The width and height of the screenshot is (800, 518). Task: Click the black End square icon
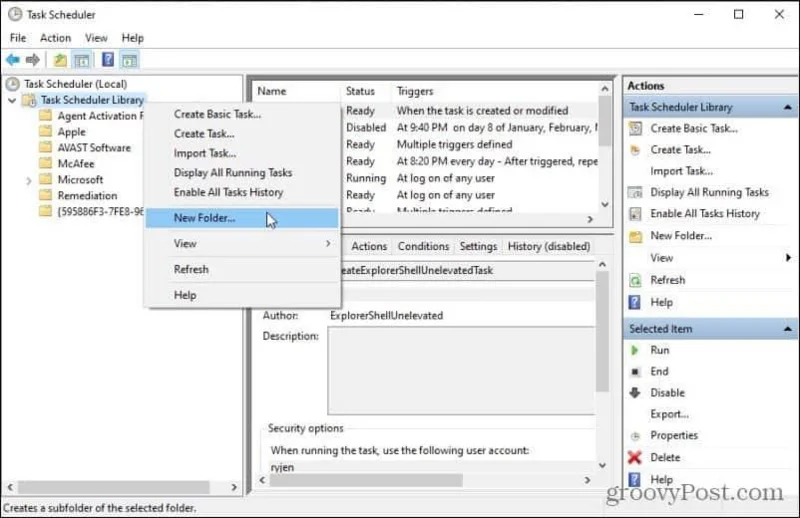[x=635, y=372]
